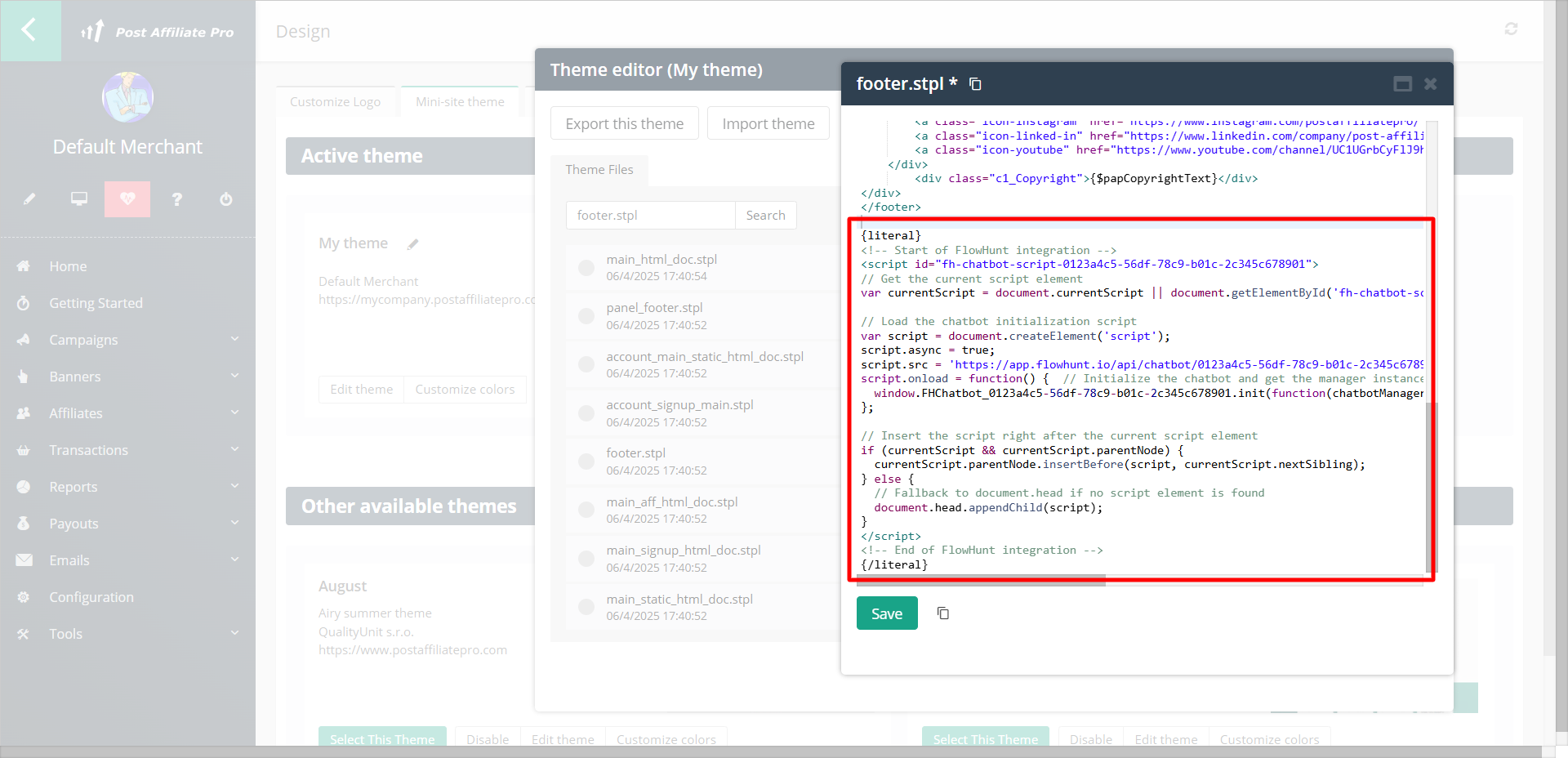Expand the Campaigns menu chevron
Screen dimensions: 1568x758
tap(235, 339)
